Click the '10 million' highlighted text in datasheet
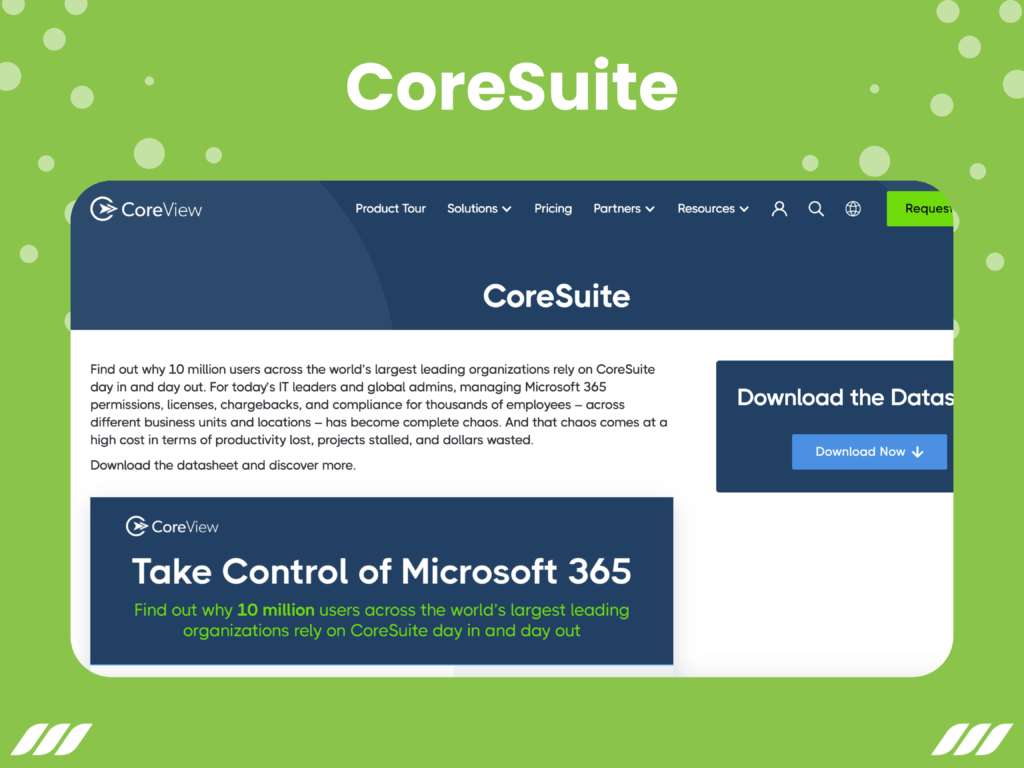1024x768 pixels. [x=276, y=610]
